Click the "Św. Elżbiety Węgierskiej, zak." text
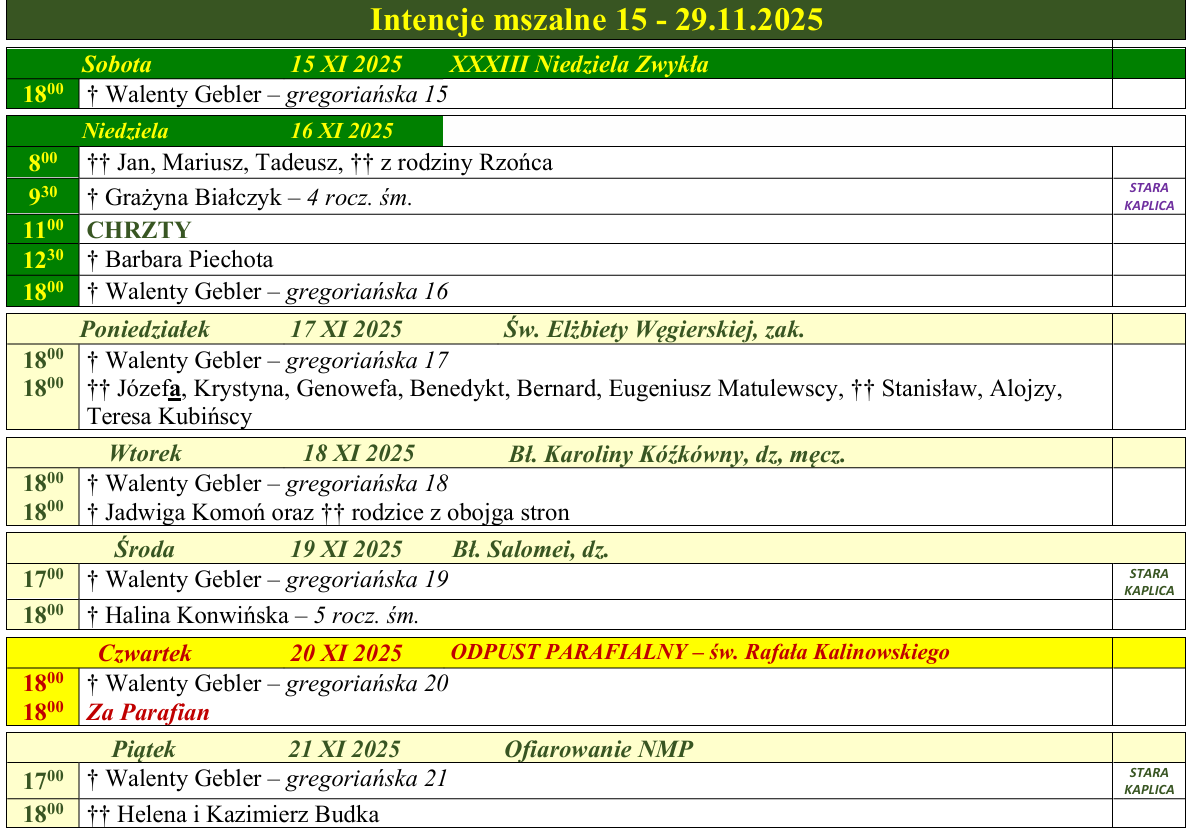This screenshot has width=1187, height=828. click(x=653, y=330)
